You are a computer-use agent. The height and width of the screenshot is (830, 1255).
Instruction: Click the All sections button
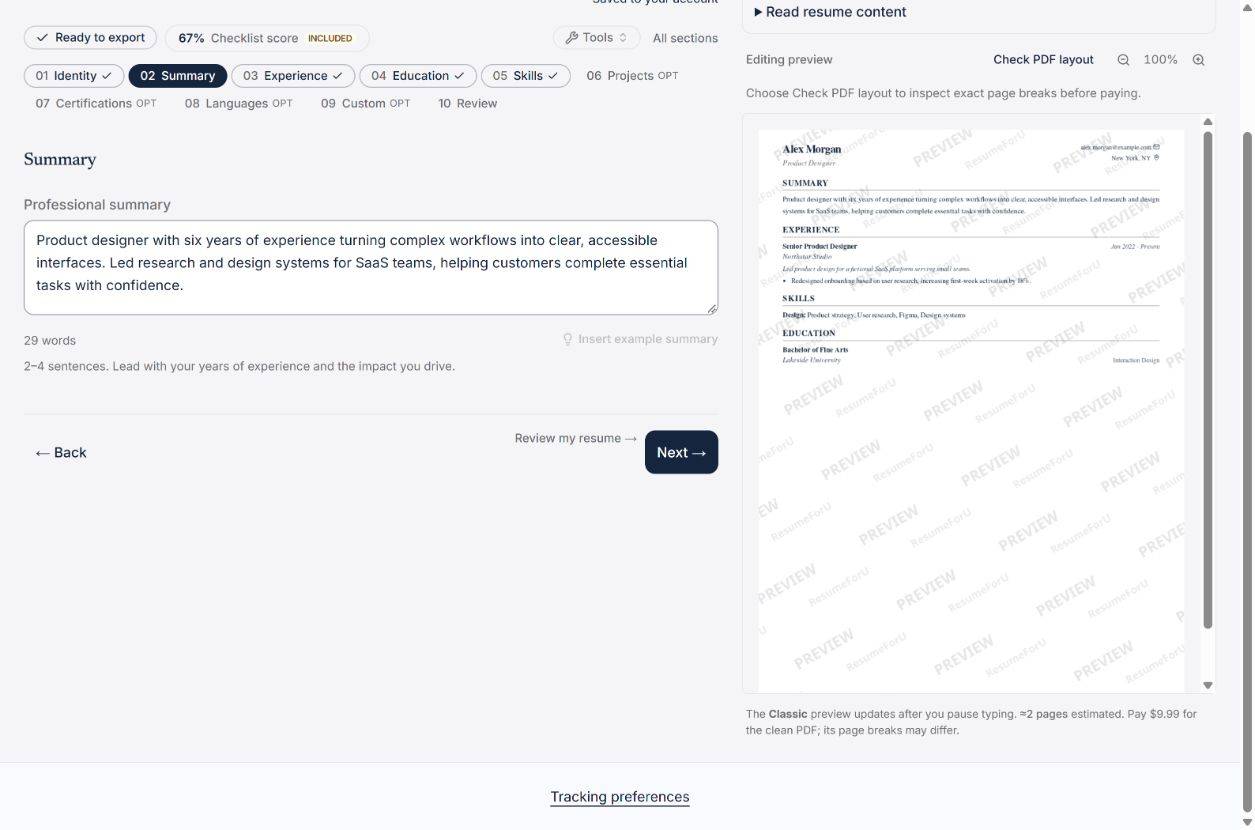coord(685,38)
